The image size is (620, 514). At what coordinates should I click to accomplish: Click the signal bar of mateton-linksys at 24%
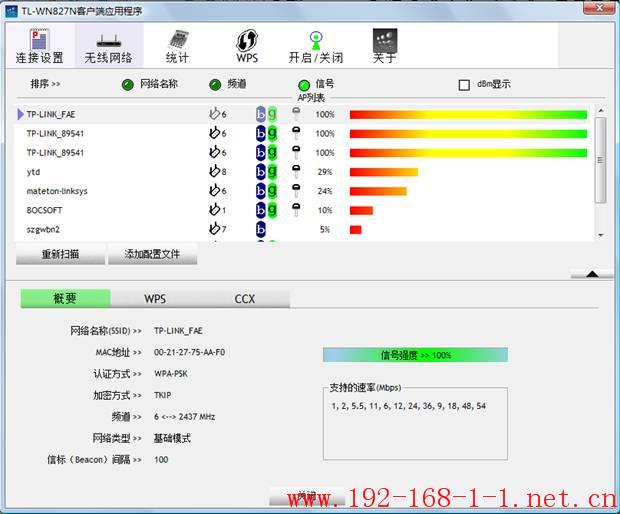pyautogui.click(x=378, y=191)
